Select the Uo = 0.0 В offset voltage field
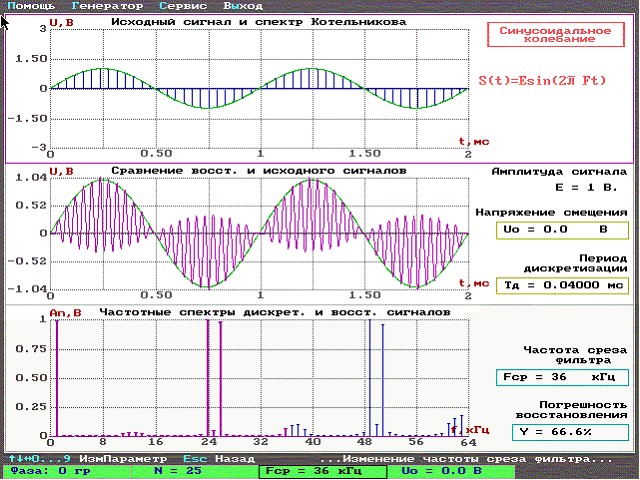Image resolution: width=640 pixels, height=480 pixels. point(561,229)
